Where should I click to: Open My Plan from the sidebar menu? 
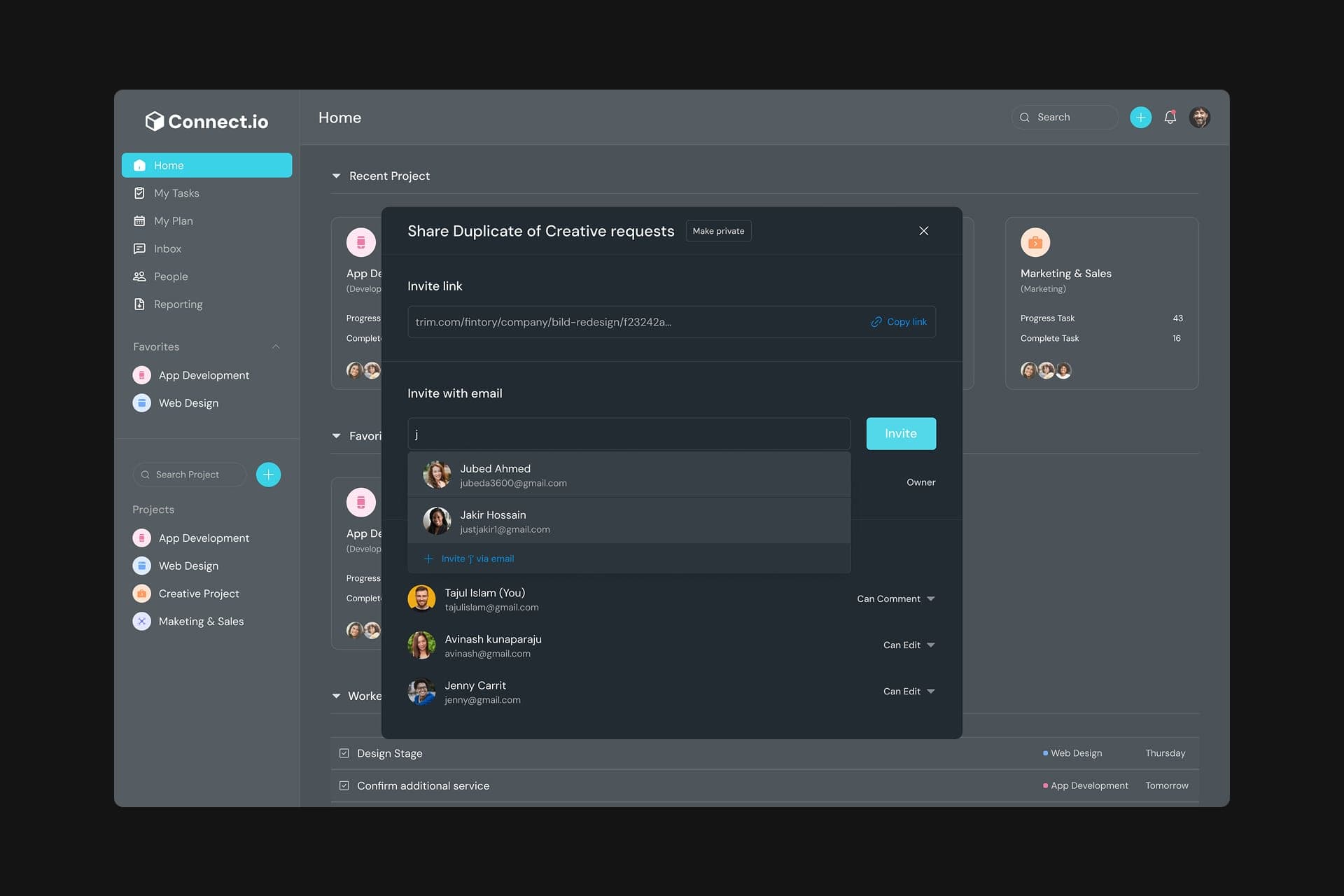tap(173, 220)
